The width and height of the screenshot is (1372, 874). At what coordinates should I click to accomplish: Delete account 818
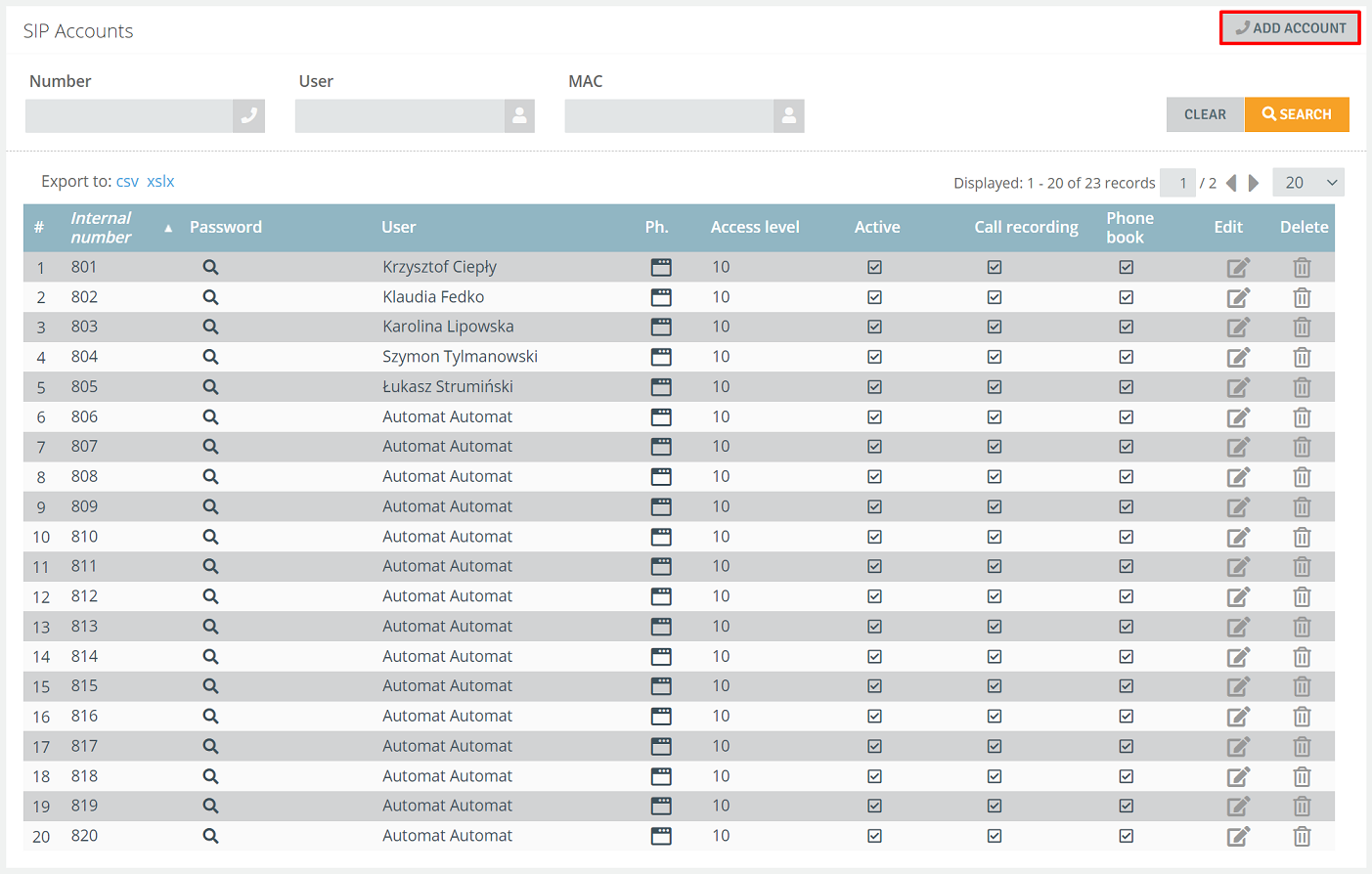(1302, 777)
